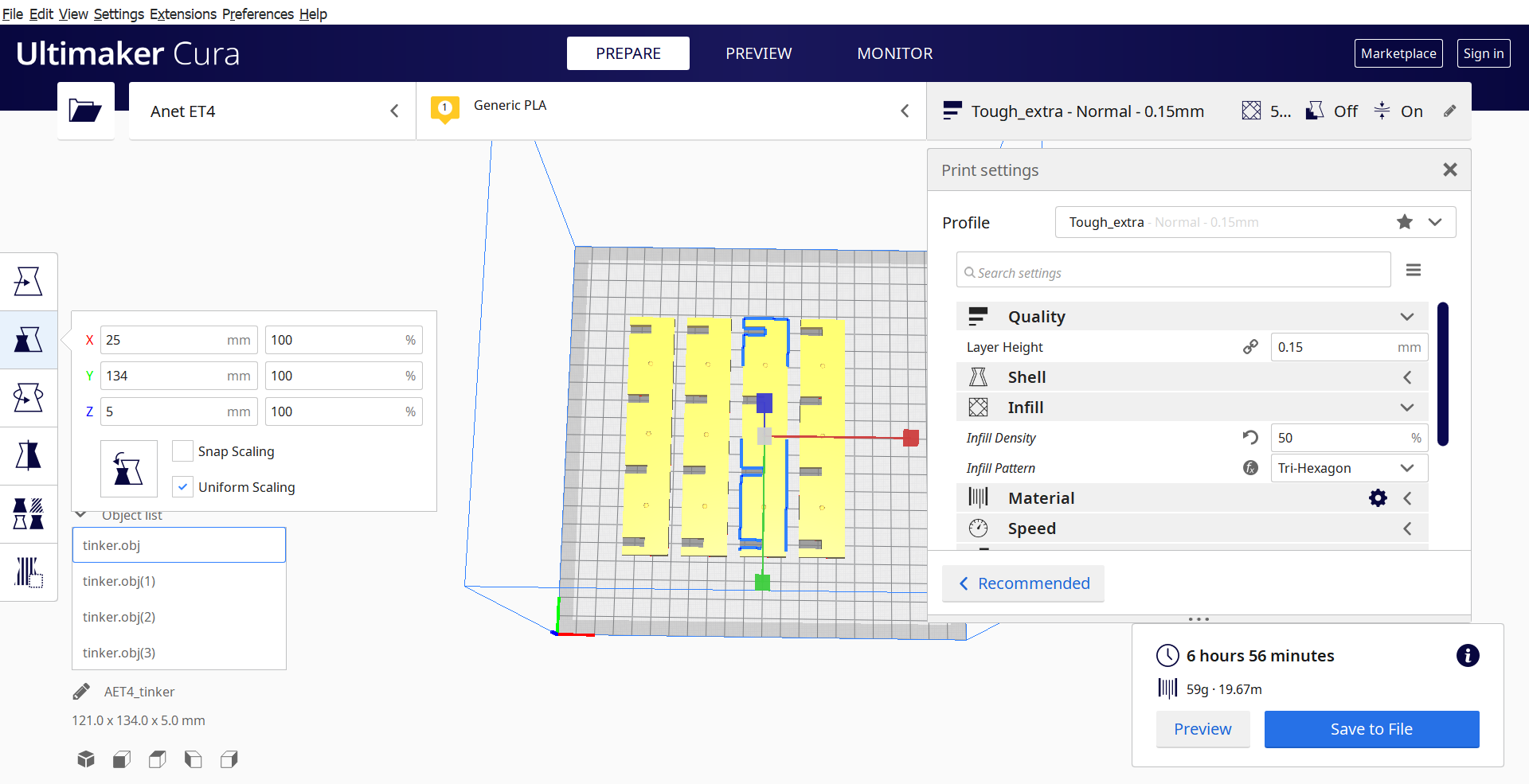
Task: Collapse the Infill section
Action: 1191,408
